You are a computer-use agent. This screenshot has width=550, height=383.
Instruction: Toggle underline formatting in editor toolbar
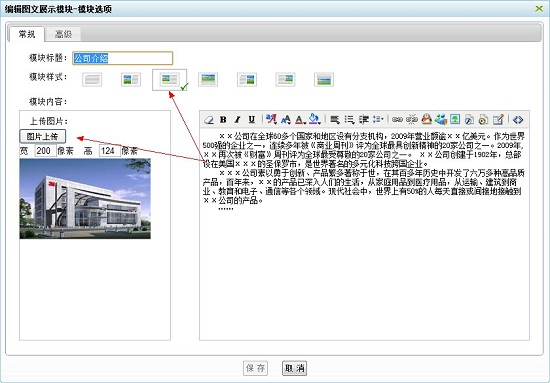coord(251,120)
